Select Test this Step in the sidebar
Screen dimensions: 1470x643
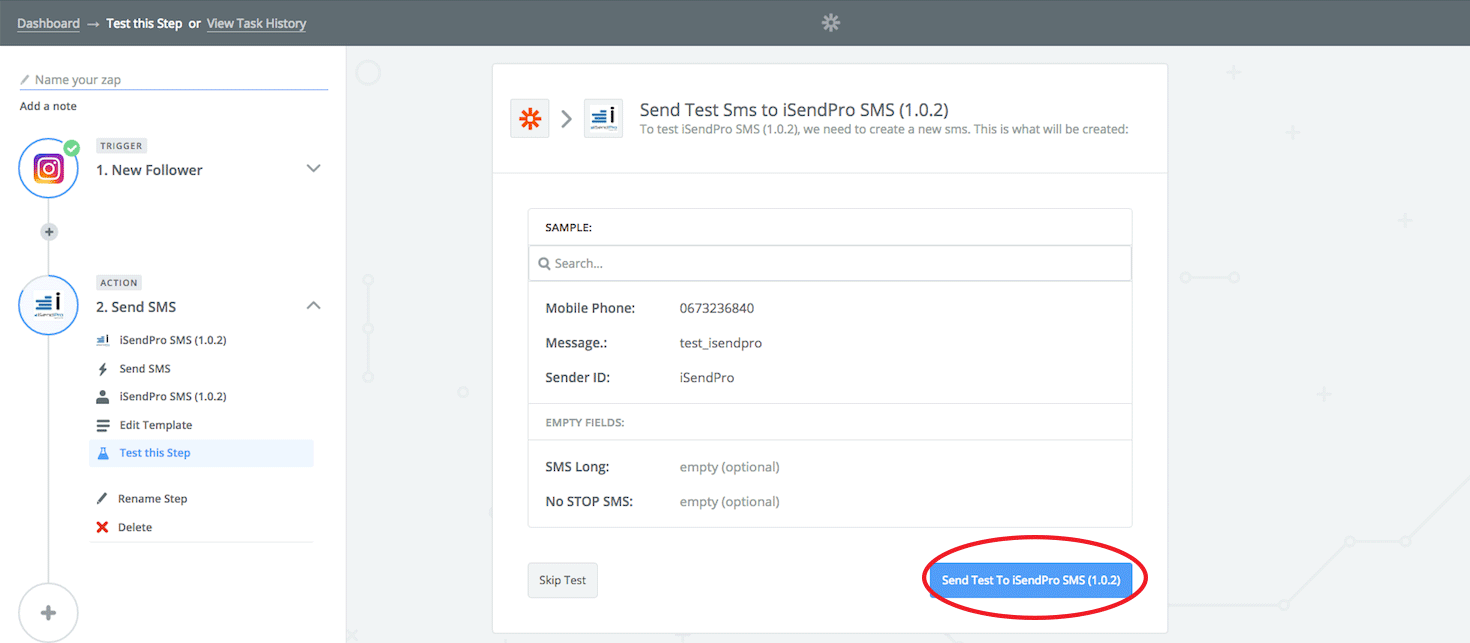(x=201, y=453)
